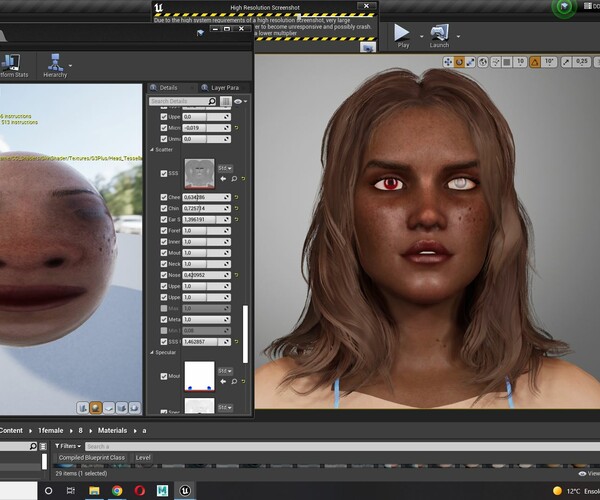Uncheck the Chee parameter checkbox
Image resolution: width=600 pixels, height=500 pixels.
pyautogui.click(x=164, y=197)
